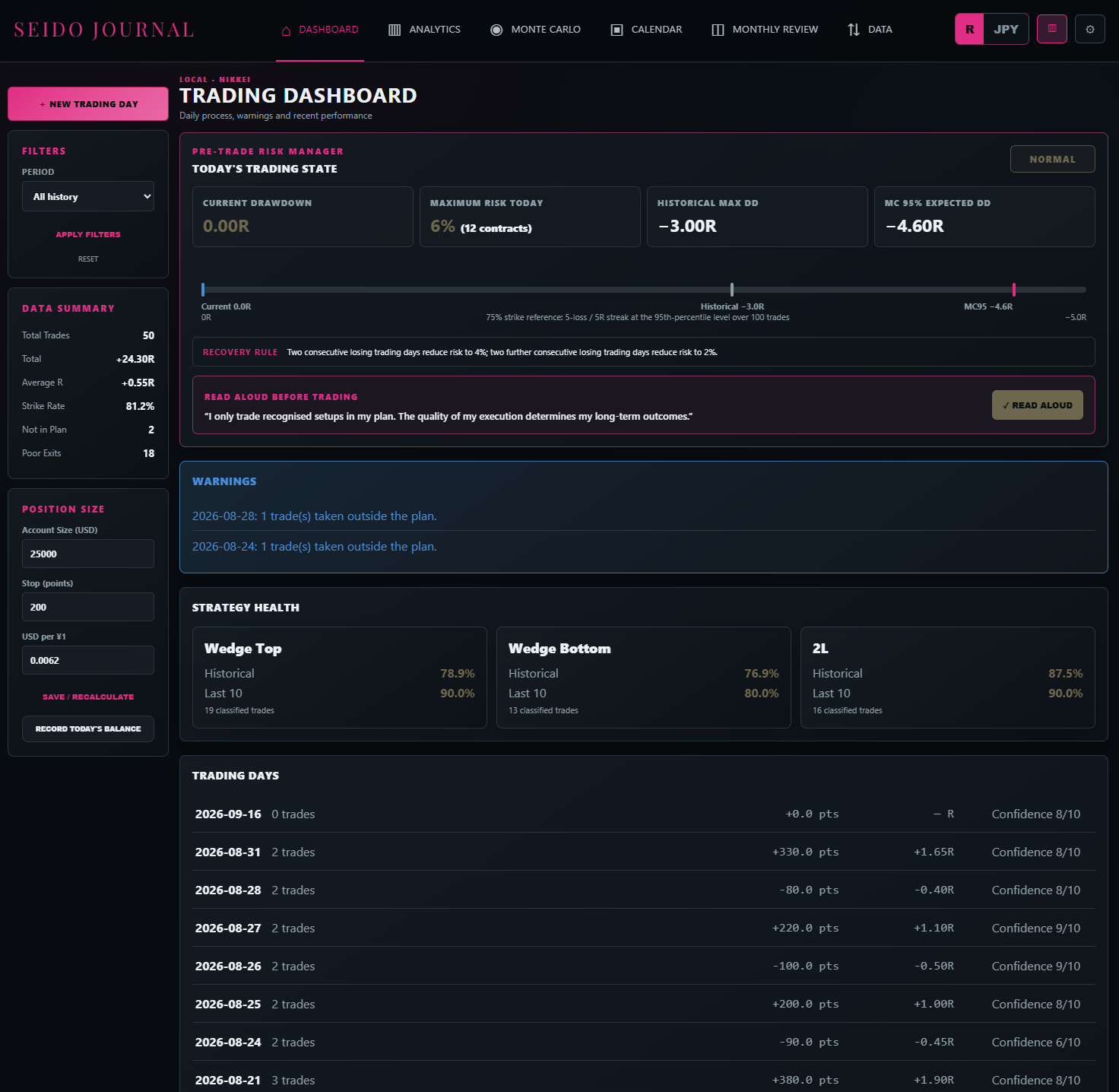This screenshot has width=1119, height=1092.
Task: Click the MC95 −4.6R marker on drawdown bar
Action: [x=1014, y=290]
